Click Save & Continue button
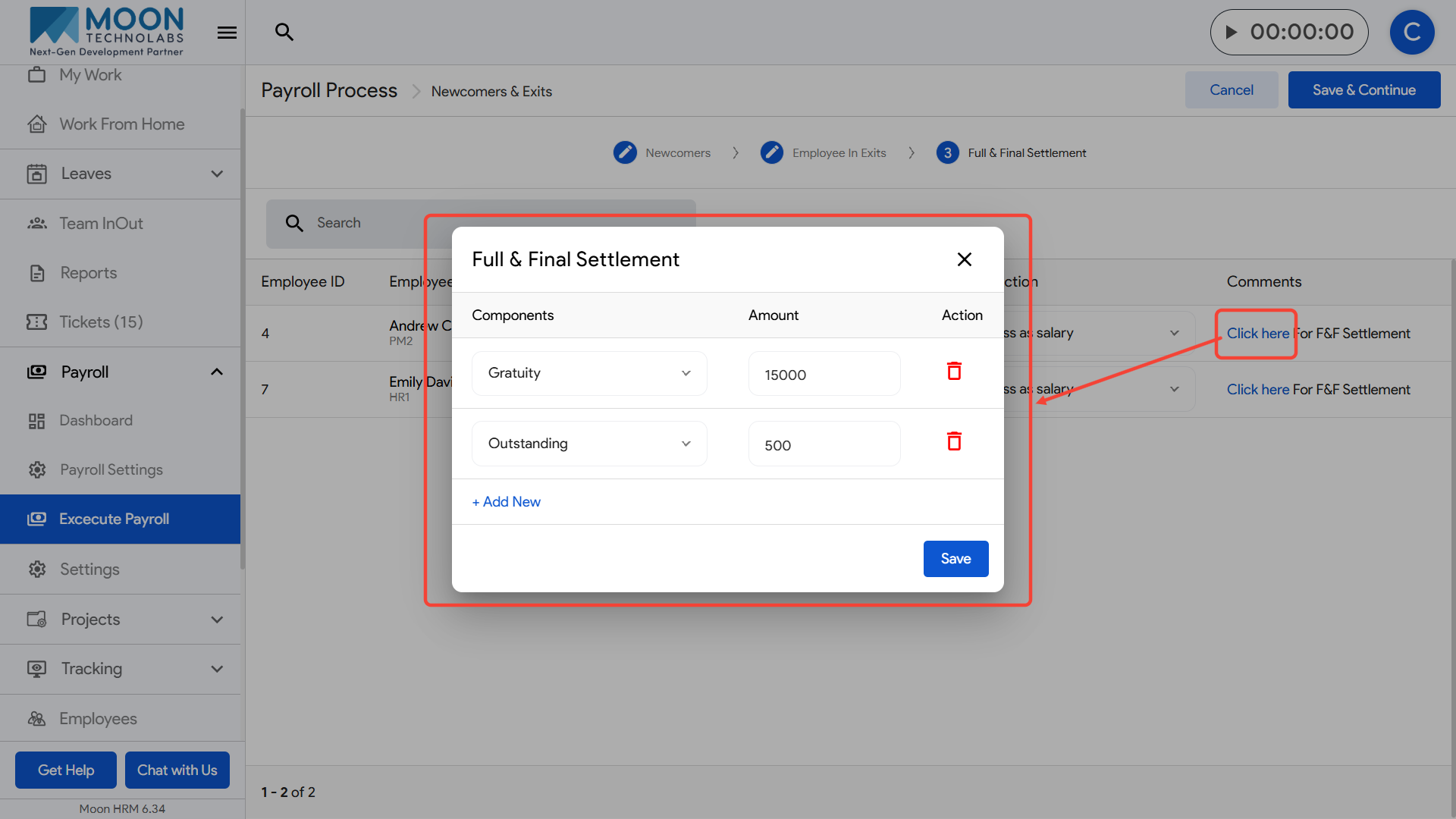Image resolution: width=1456 pixels, height=819 pixels. [1363, 90]
